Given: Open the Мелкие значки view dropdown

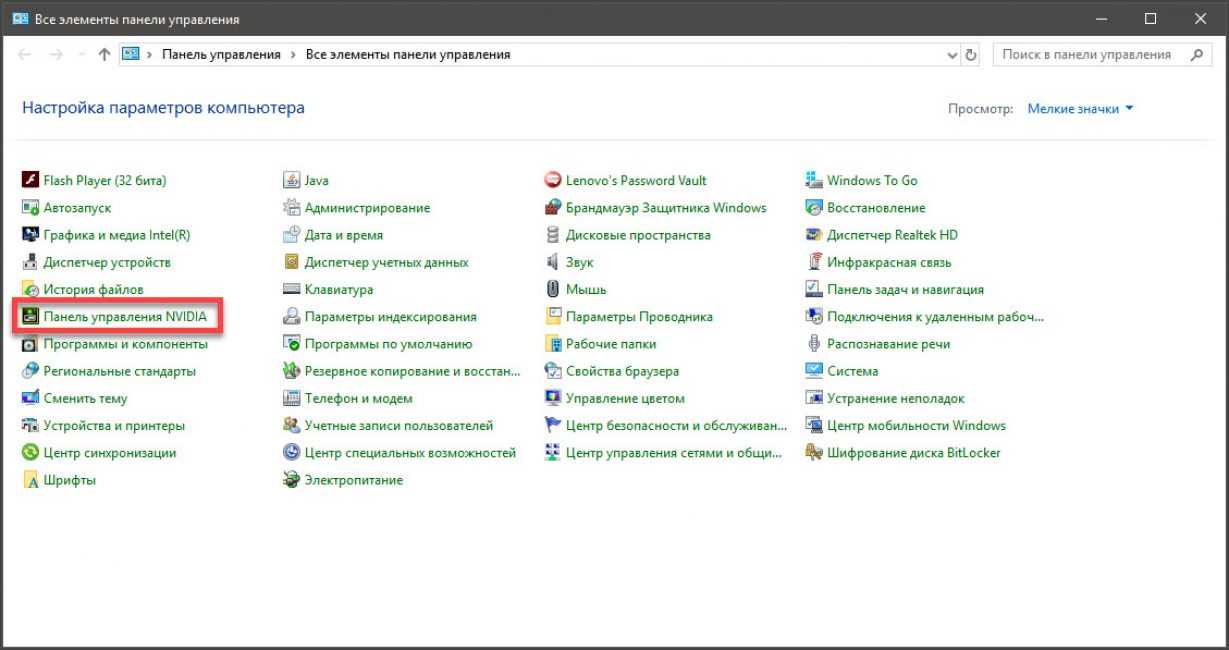Looking at the screenshot, I should 1080,109.
